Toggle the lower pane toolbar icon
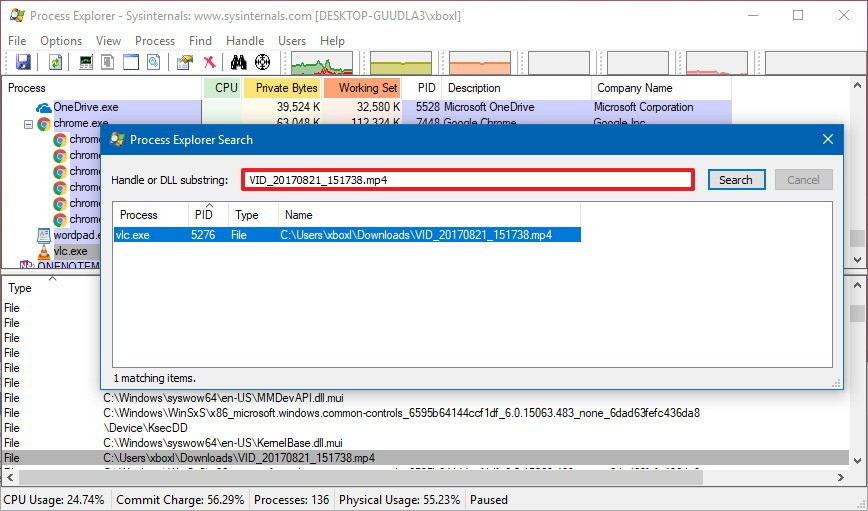Screen dimensions: 868x511 131,62
